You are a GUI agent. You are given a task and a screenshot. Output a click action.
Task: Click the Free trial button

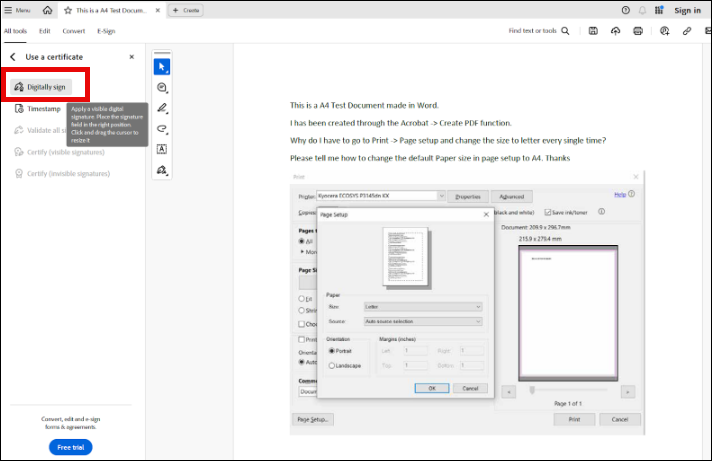(70, 447)
